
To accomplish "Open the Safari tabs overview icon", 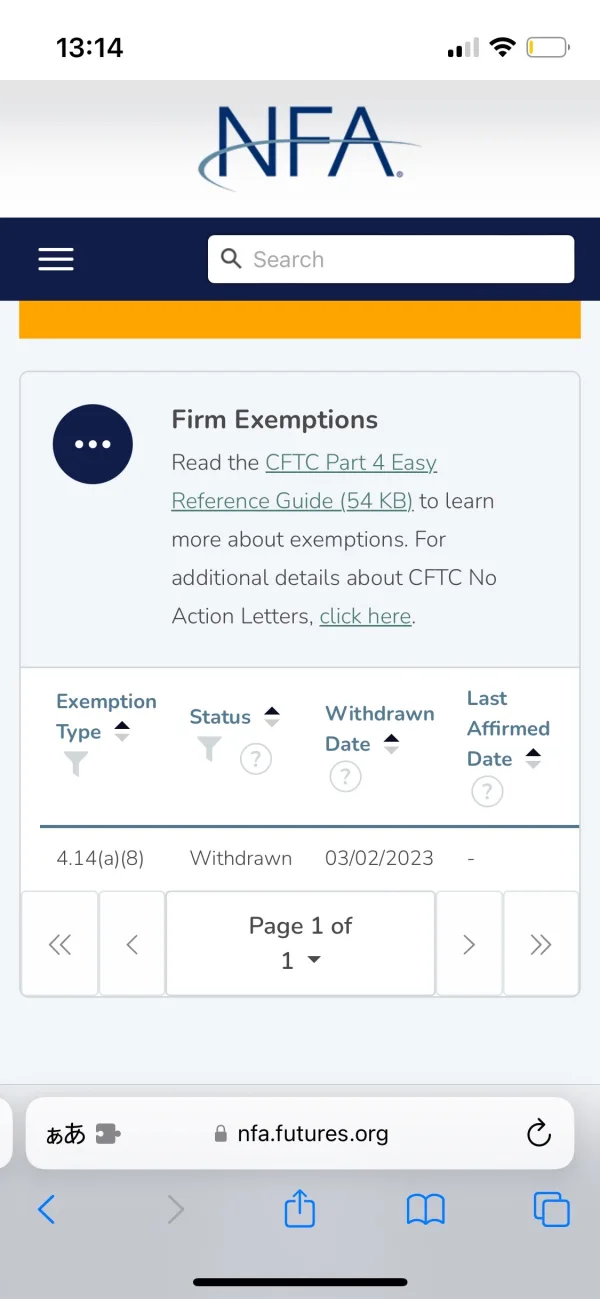I will [x=551, y=1210].
